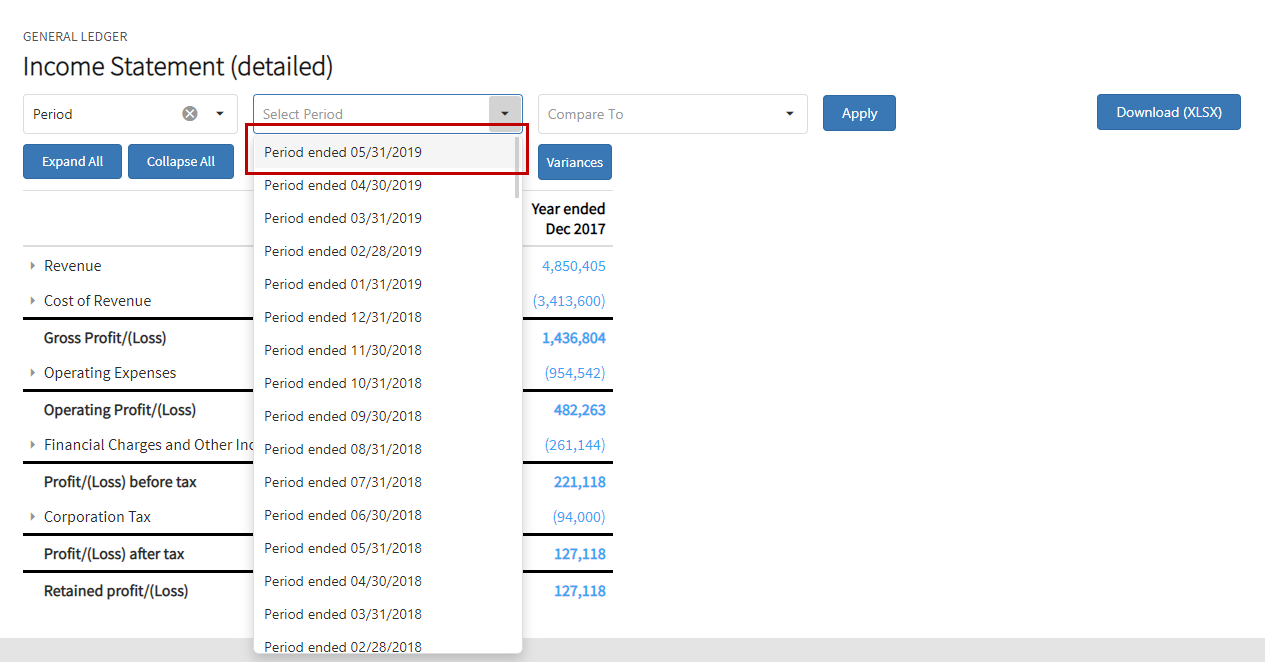The image size is (1265, 662).
Task: Click Cost of Revenue amount (3,413,600)
Action: [569, 301]
